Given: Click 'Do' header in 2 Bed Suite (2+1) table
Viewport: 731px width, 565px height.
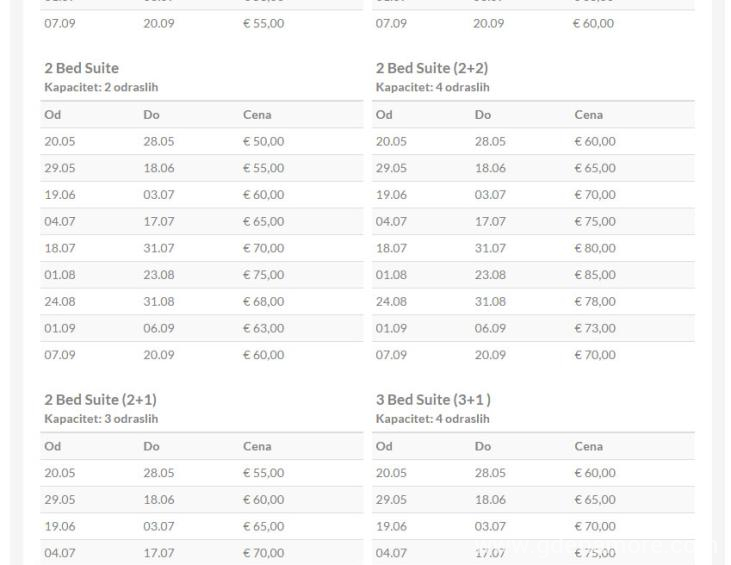Looking at the screenshot, I should tap(151, 447).
